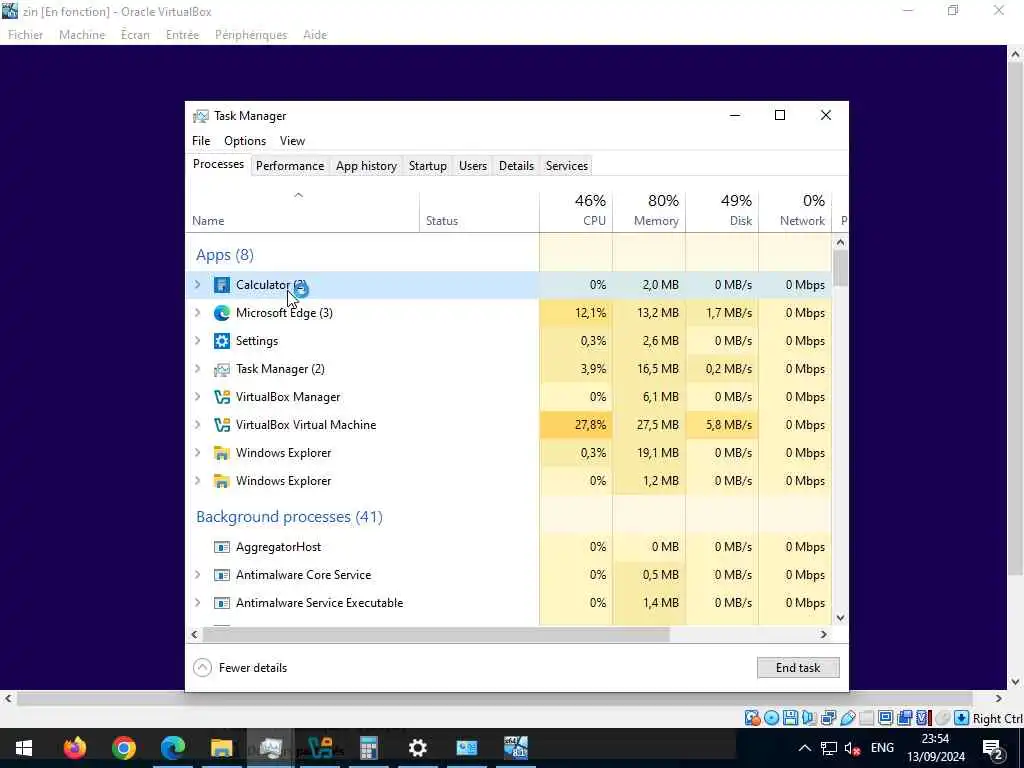Screen dimensions: 1024x768
Task: Click the VirtualBox optical disk status icon
Action: (x=771, y=718)
